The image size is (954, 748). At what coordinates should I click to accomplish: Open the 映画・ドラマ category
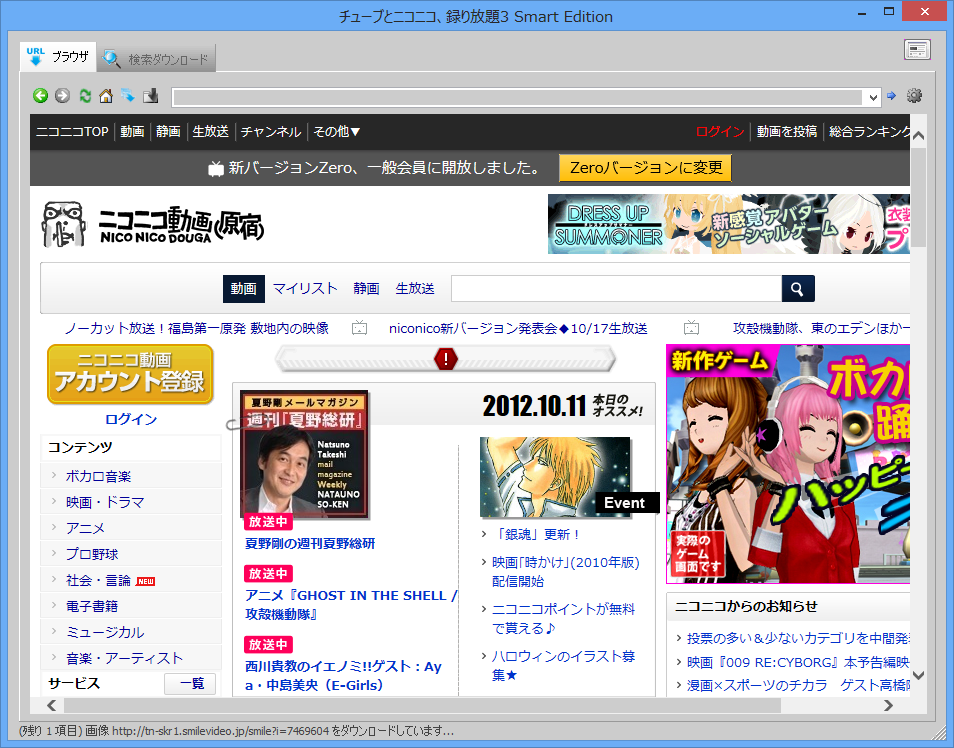click(105, 502)
